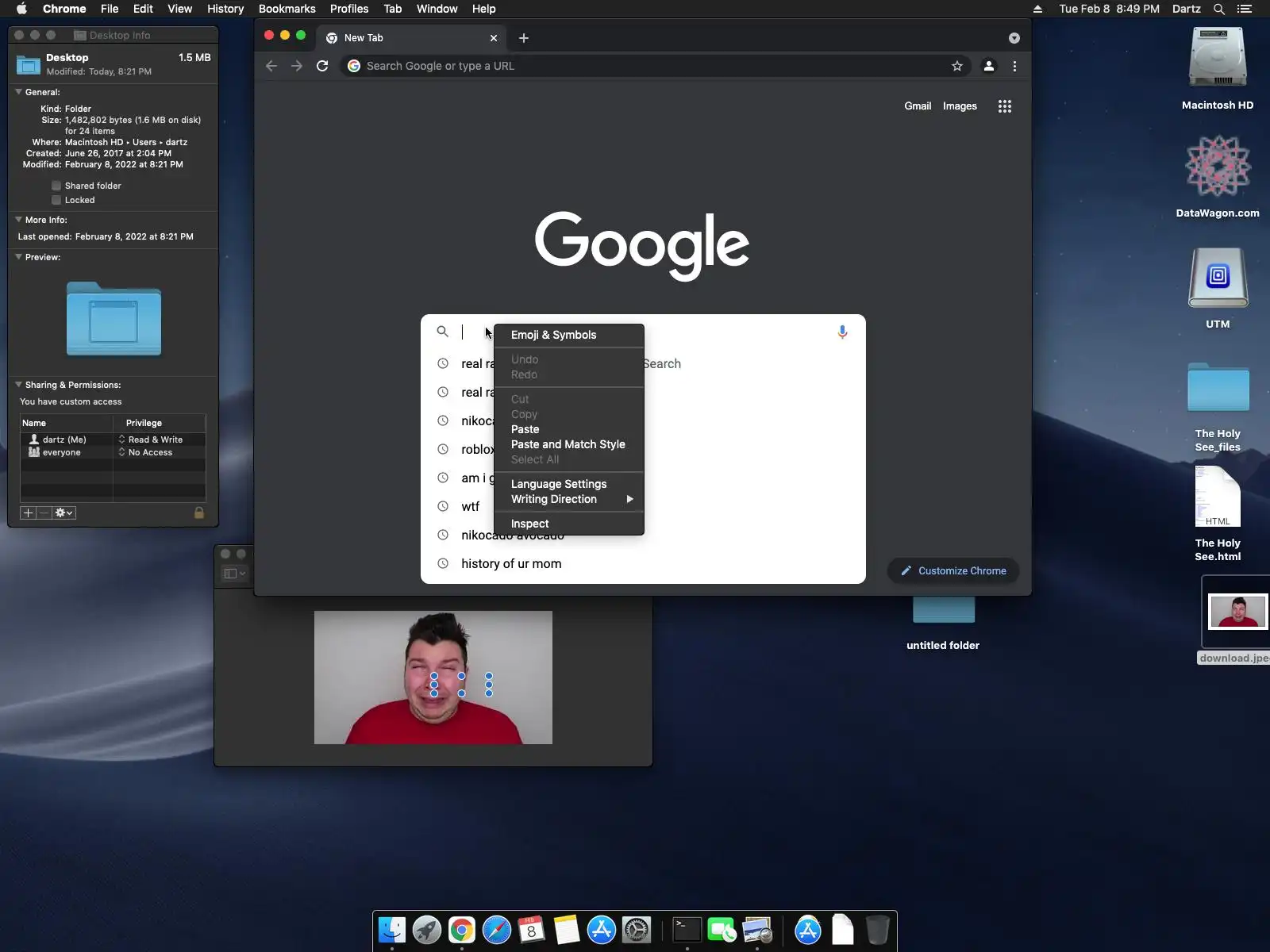Choose Emoji & Symbols from context menu

pyautogui.click(x=569, y=335)
